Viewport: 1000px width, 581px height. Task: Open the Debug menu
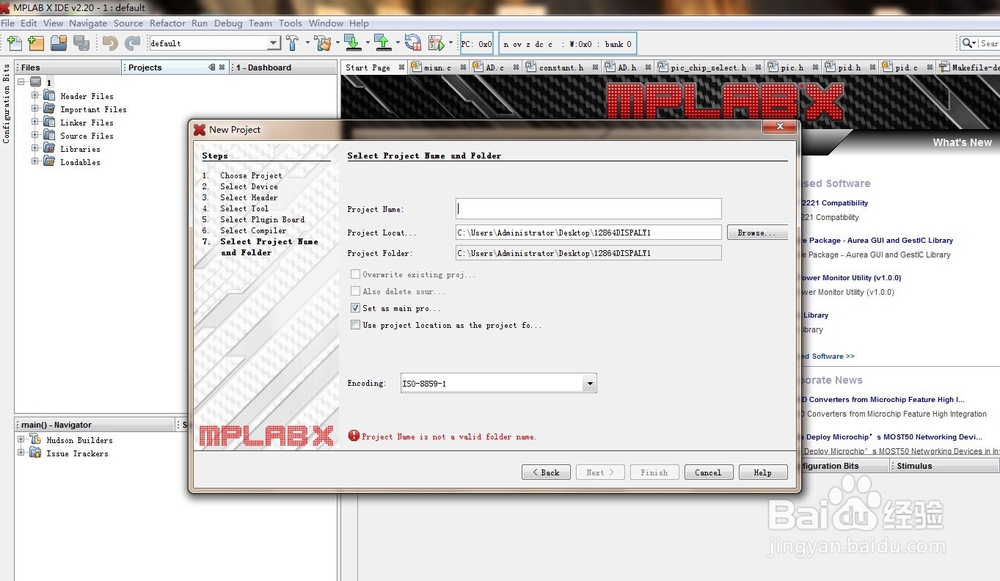(228, 23)
